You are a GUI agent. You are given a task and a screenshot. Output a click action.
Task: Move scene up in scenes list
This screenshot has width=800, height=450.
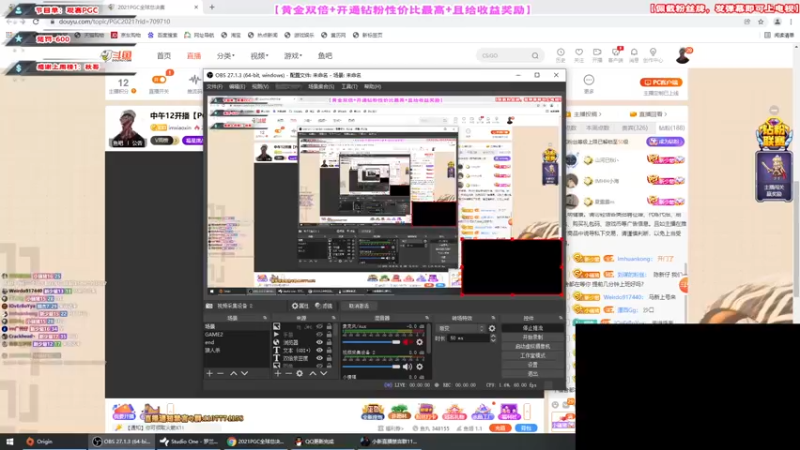pos(233,373)
